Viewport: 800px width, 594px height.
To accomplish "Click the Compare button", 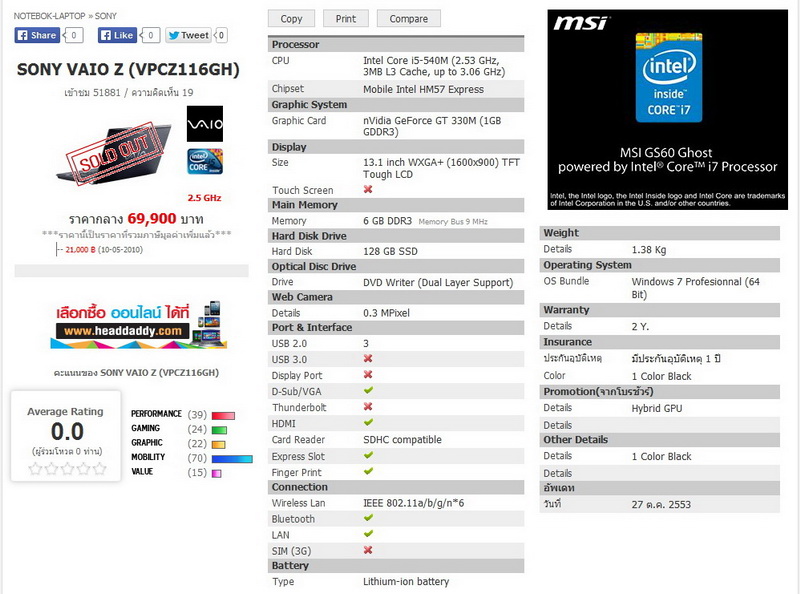I will tap(409, 19).
